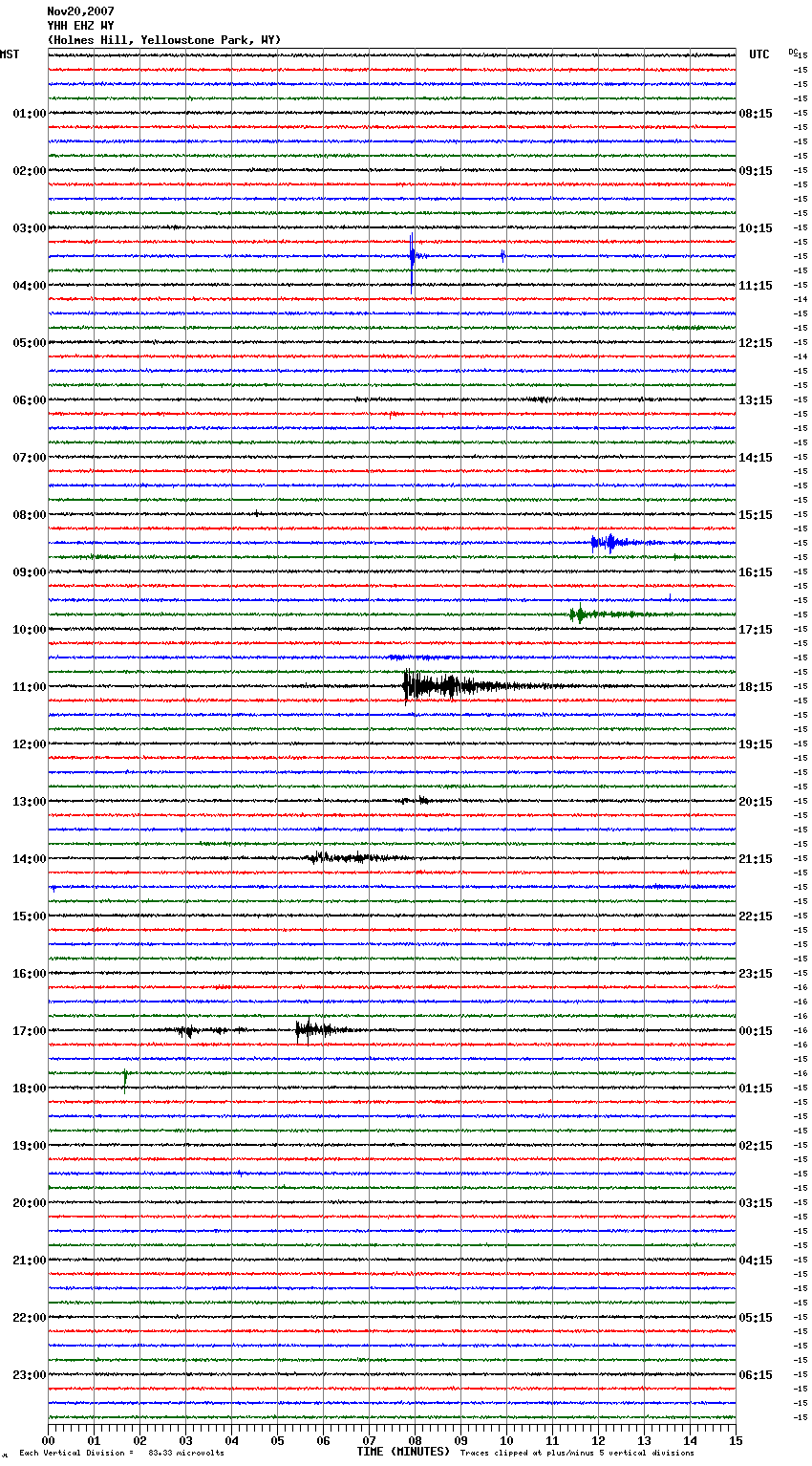Click the 08 minute tick on the bottom axis
Image resolution: width=812 pixels, height=1466 pixels.
click(x=415, y=1440)
